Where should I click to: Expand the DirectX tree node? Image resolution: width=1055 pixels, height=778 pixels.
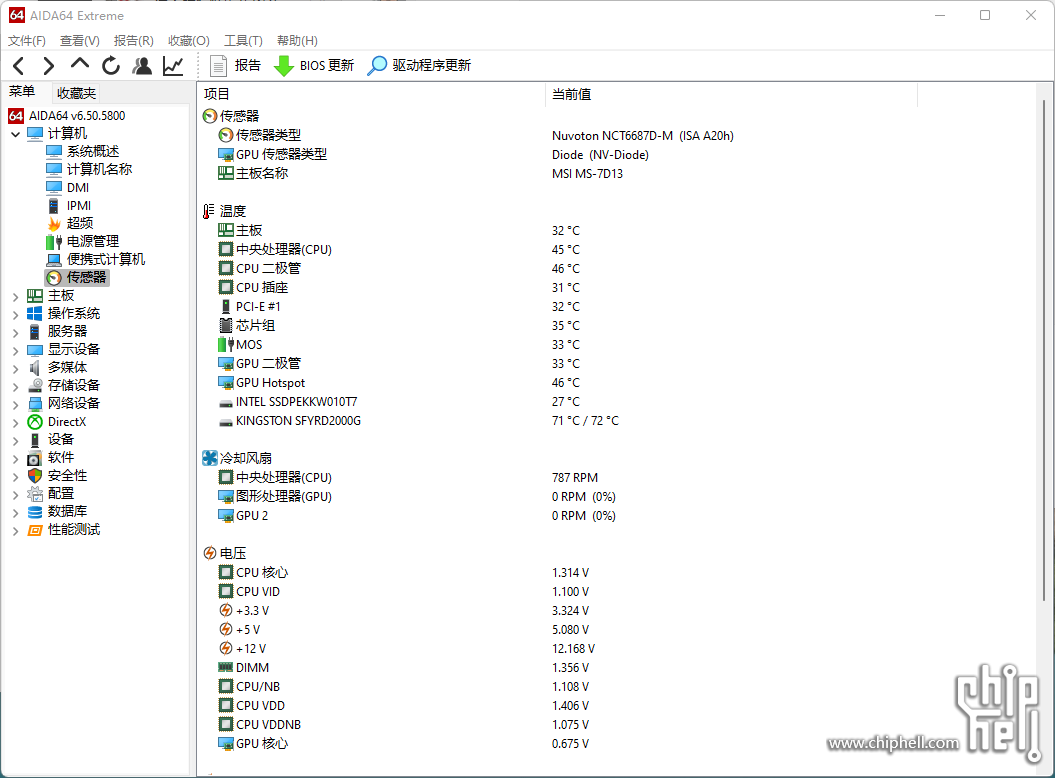(x=15, y=422)
